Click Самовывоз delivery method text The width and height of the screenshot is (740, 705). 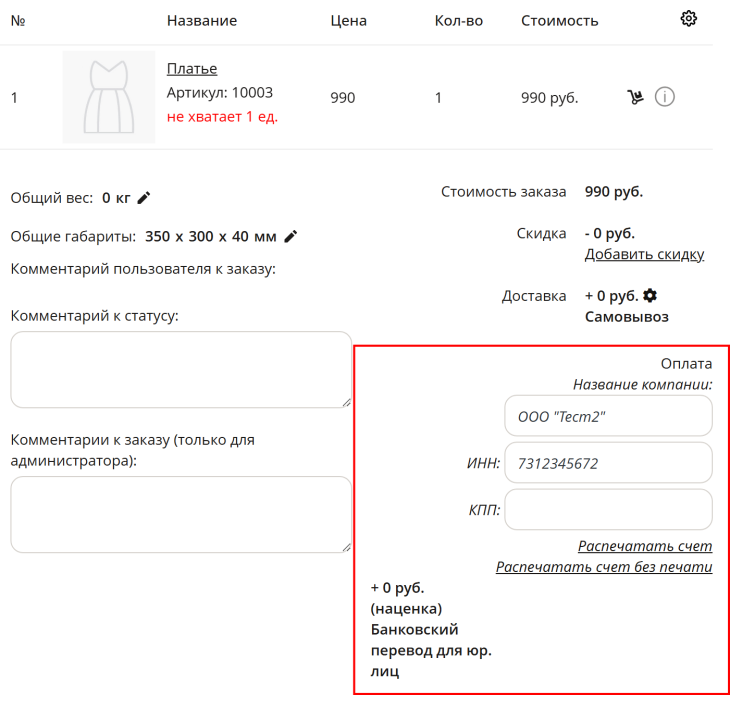click(x=627, y=317)
